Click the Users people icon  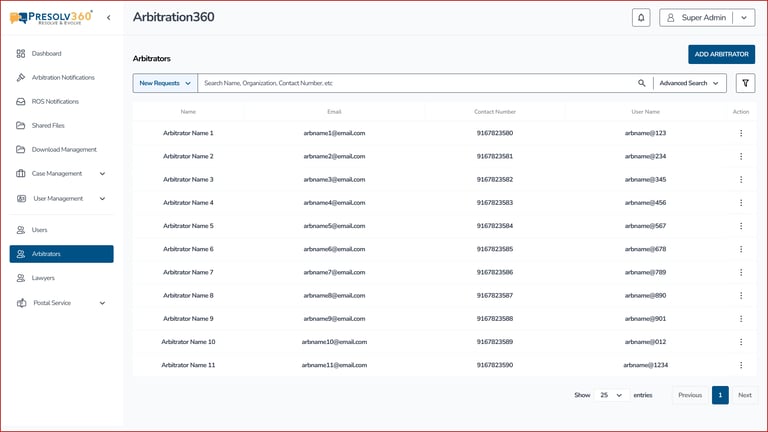pyautogui.click(x=21, y=230)
